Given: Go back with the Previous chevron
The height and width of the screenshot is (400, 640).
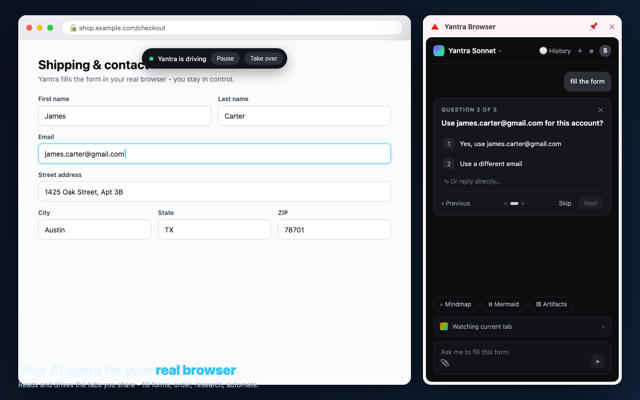Looking at the screenshot, I should (456, 203).
